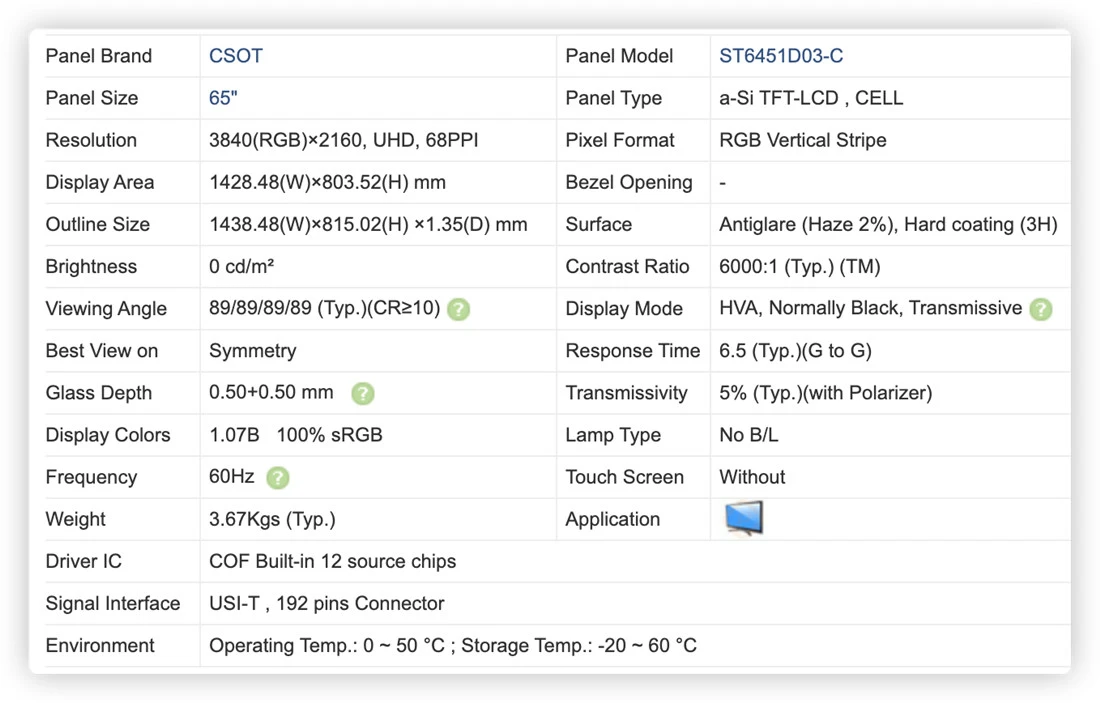The image size is (1100, 703).
Task: Click the Weight label
Action: tap(75, 519)
